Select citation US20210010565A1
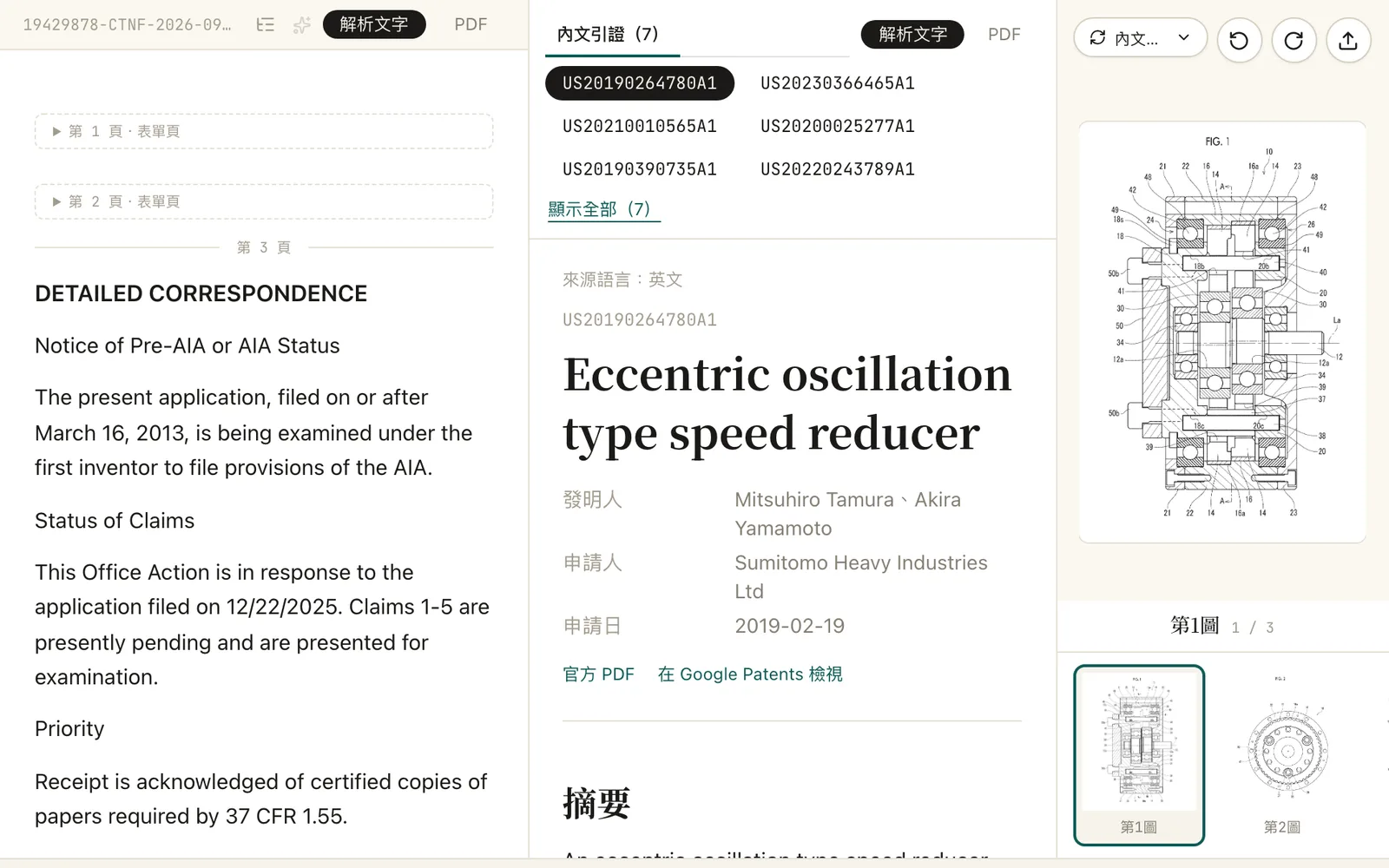 point(640,126)
